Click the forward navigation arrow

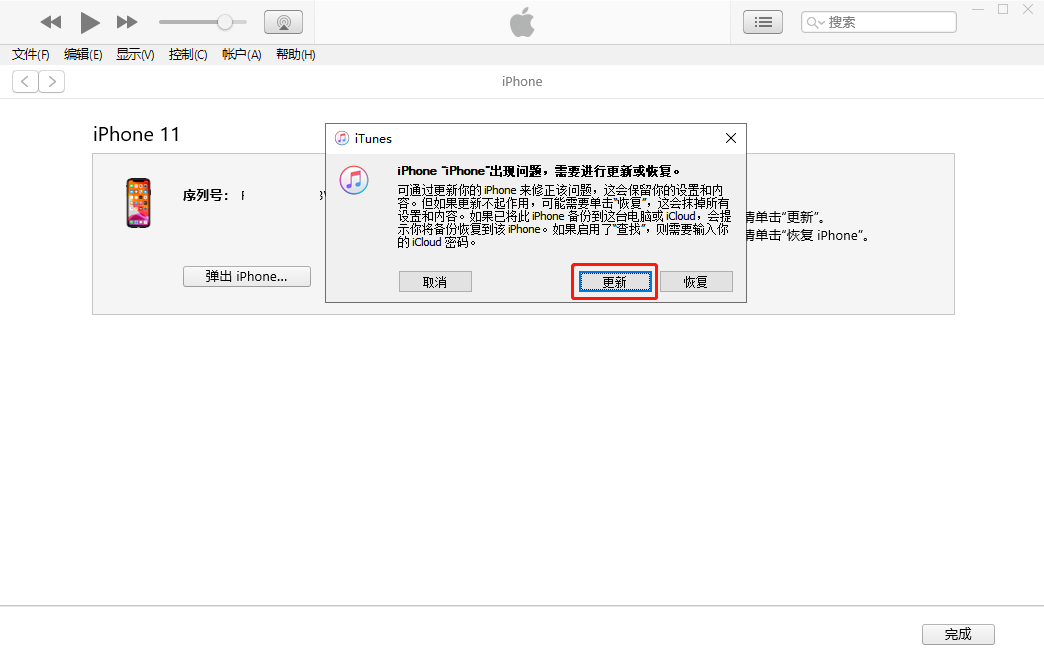pyautogui.click(x=52, y=81)
